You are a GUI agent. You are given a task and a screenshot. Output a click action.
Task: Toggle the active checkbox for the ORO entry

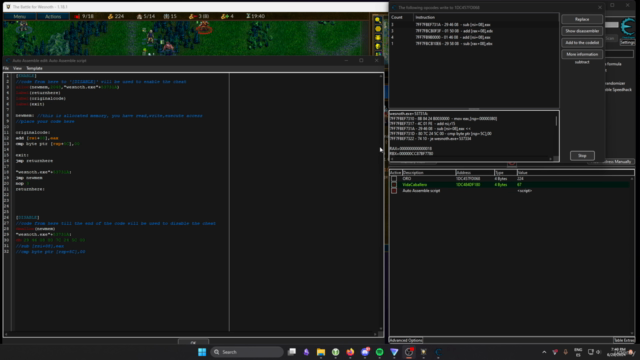coord(394,179)
